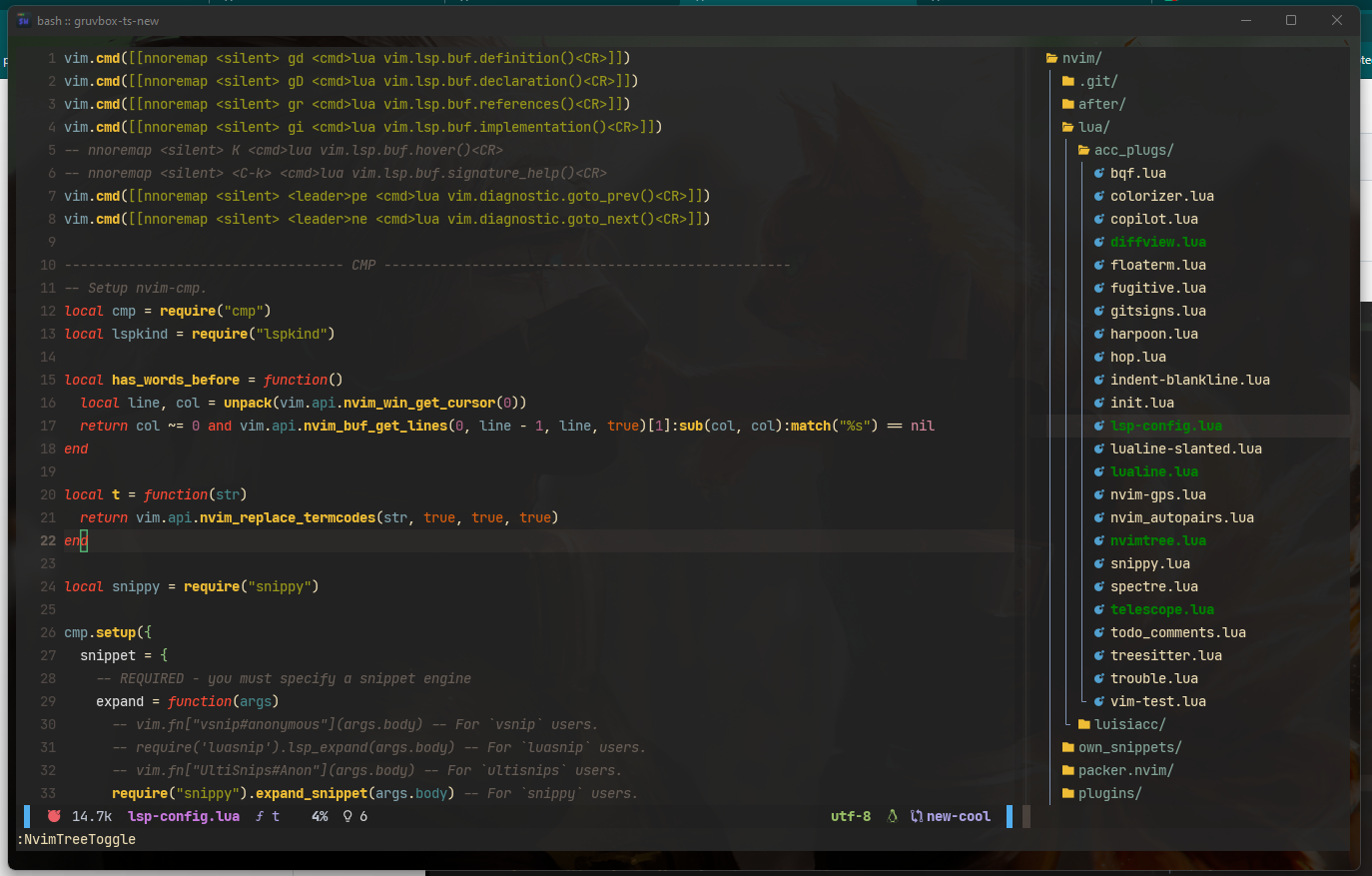Click the new-cool branch name in statusline

coord(959,816)
